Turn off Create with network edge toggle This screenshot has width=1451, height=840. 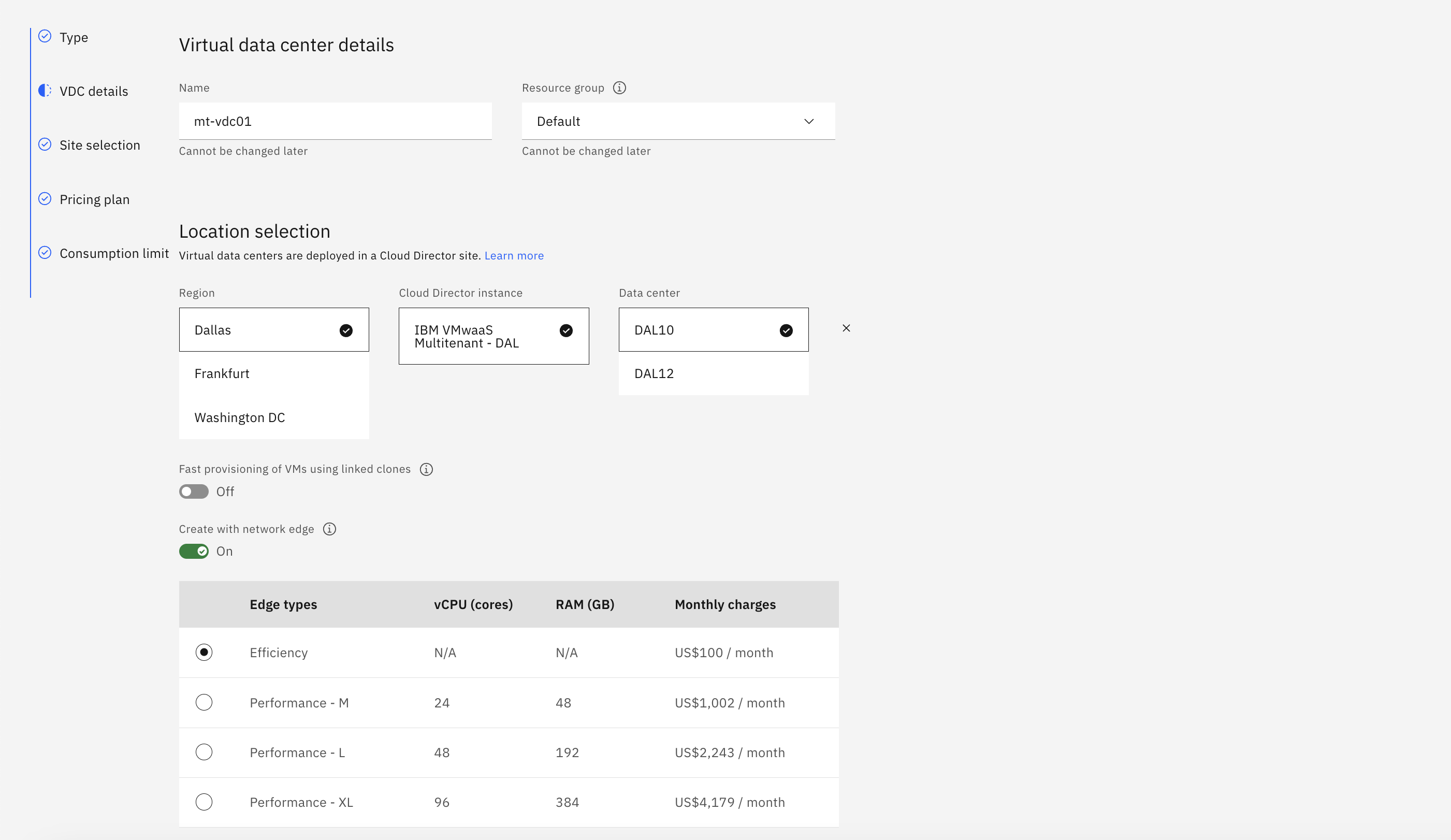[x=194, y=552]
